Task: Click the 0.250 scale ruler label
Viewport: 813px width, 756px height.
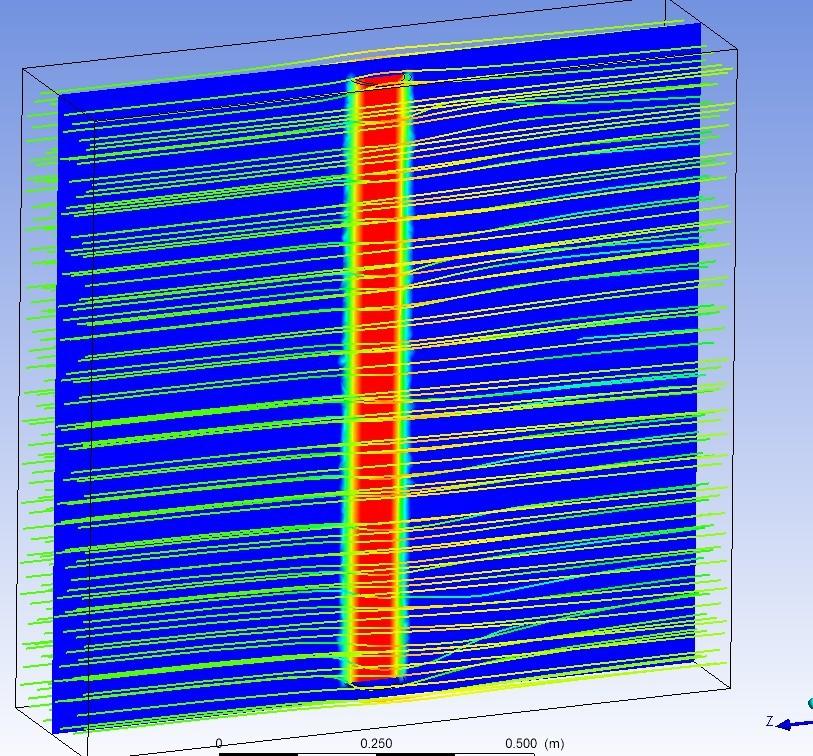Action: pyautogui.click(x=376, y=744)
